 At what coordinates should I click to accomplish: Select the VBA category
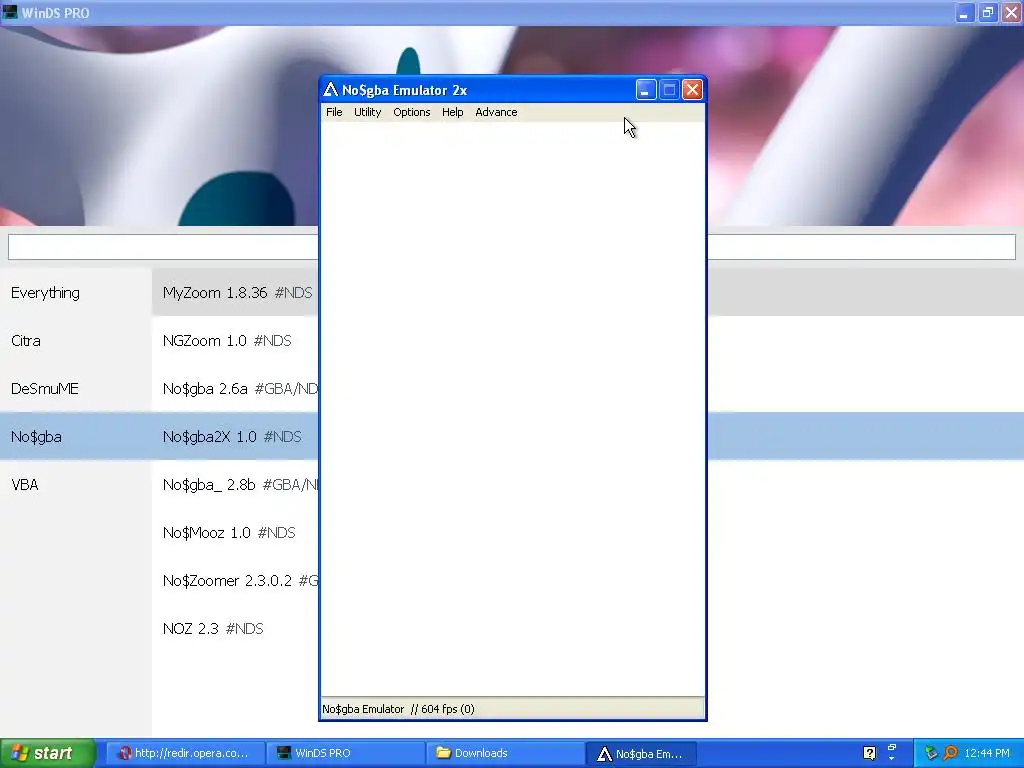(x=76, y=485)
